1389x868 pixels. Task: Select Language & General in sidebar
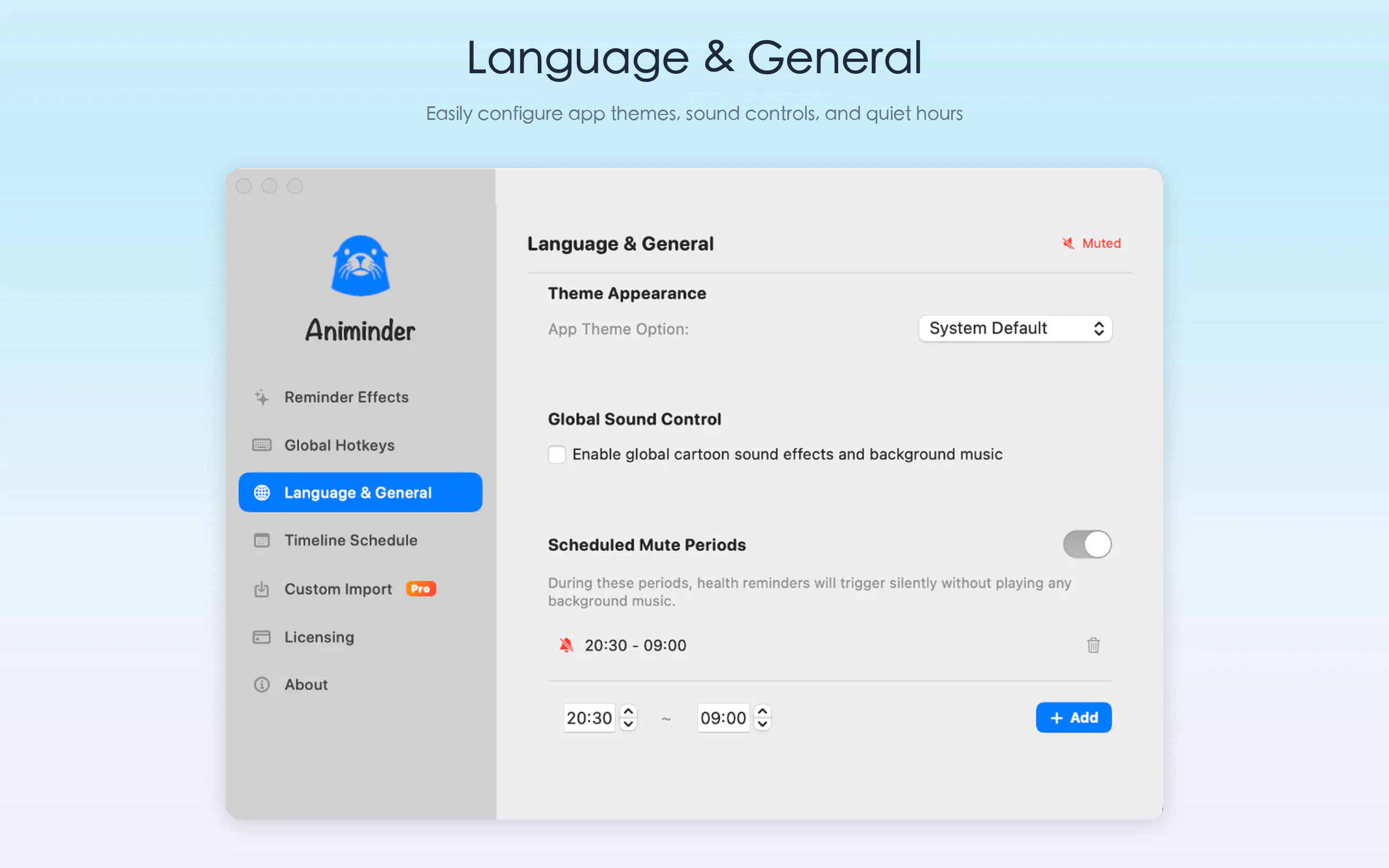[360, 493]
